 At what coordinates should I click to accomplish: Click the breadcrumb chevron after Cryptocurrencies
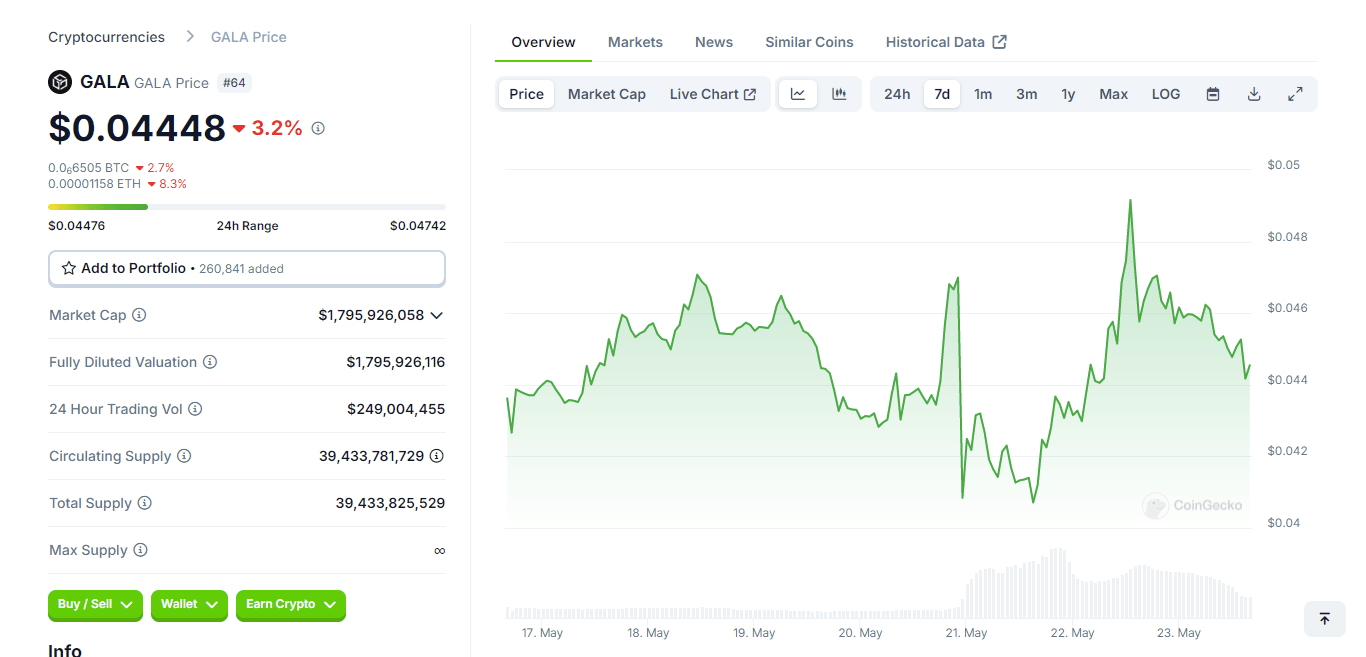click(190, 37)
